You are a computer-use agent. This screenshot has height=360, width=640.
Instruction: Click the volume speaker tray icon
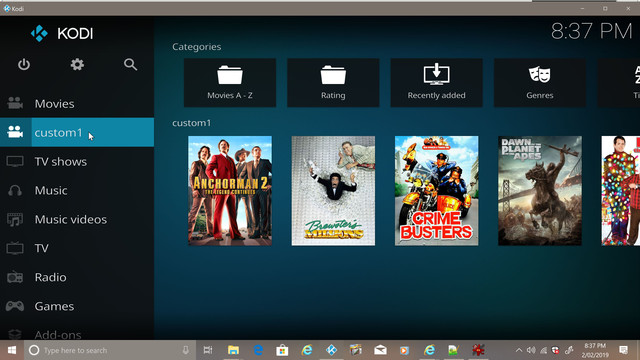[x=531, y=350]
